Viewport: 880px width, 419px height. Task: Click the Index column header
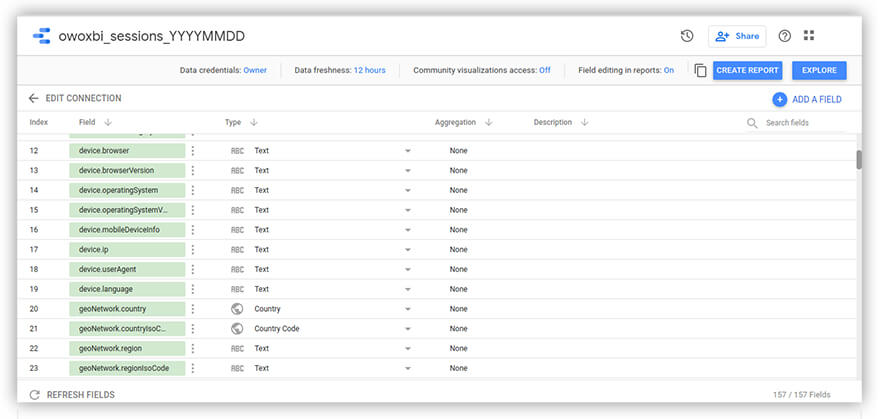(x=39, y=122)
